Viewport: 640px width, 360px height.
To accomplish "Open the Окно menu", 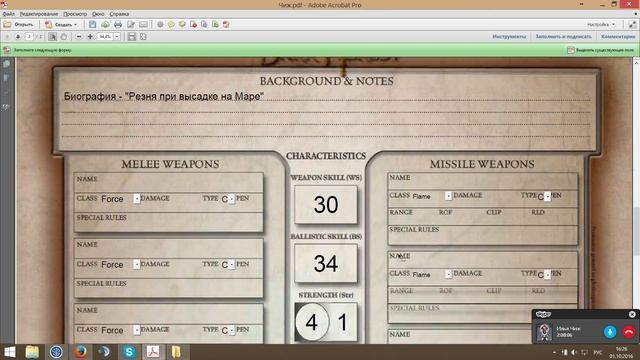I will pos(98,14).
